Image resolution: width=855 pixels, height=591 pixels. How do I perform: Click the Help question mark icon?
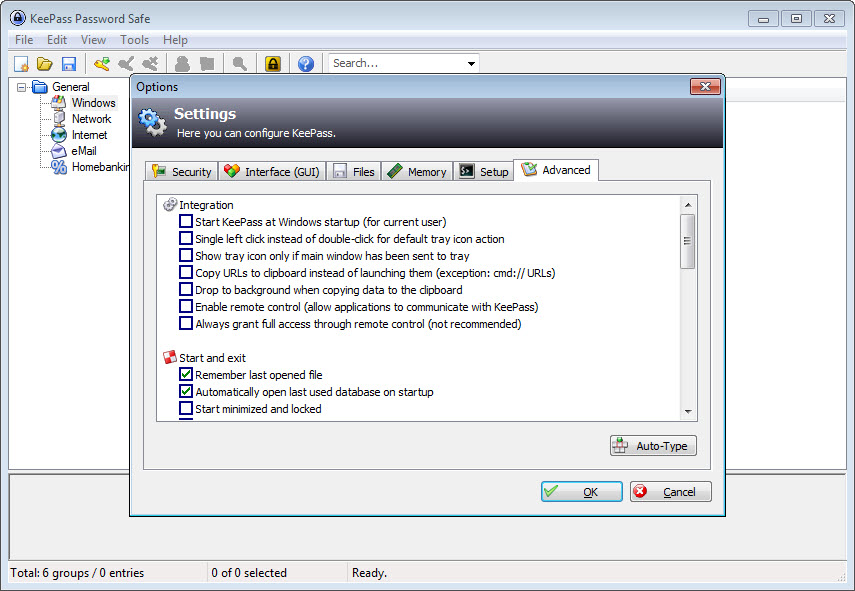pyautogui.click(x=306, y=64)
